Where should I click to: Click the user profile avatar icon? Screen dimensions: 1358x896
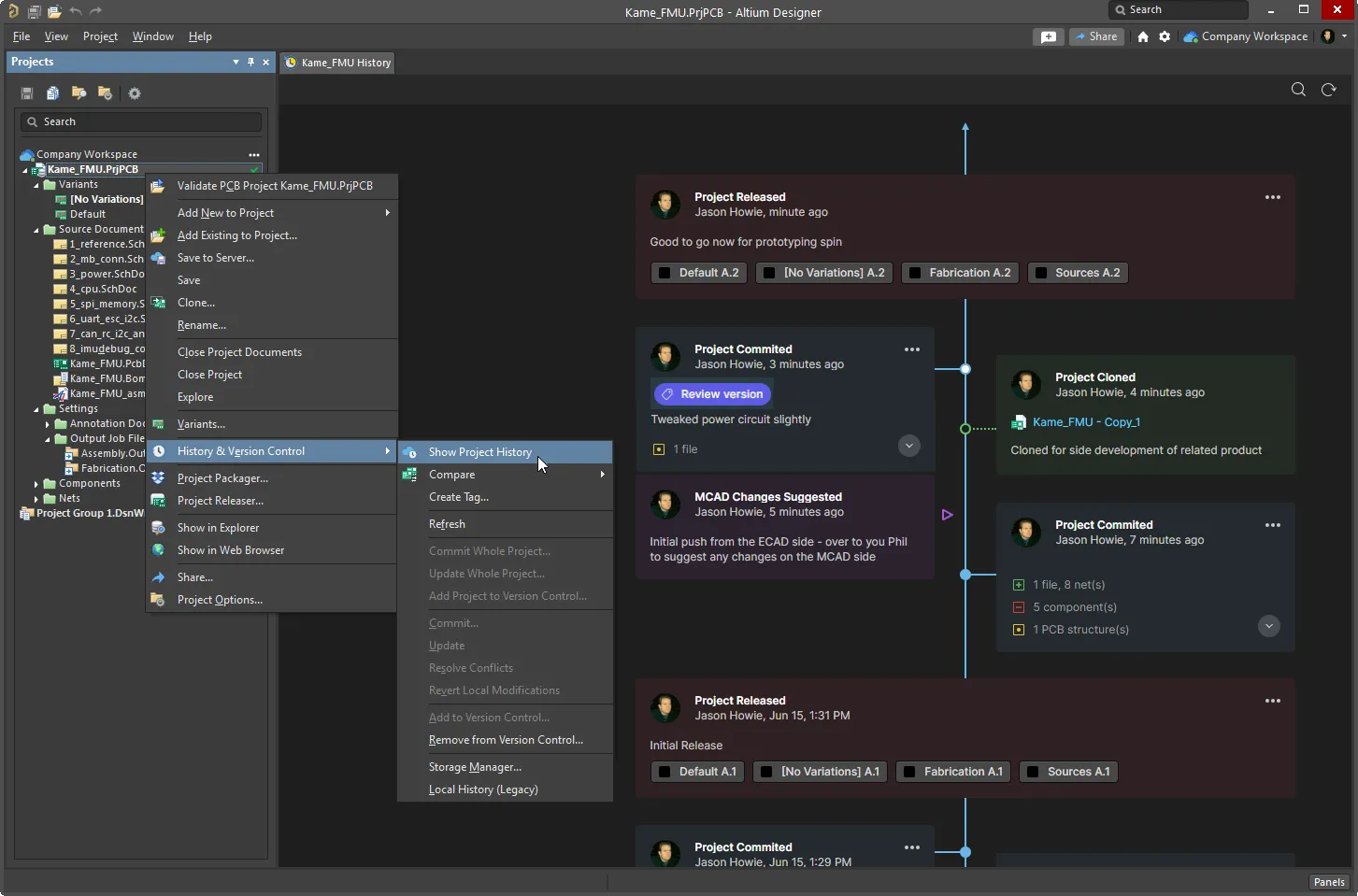pos(1328,36)
